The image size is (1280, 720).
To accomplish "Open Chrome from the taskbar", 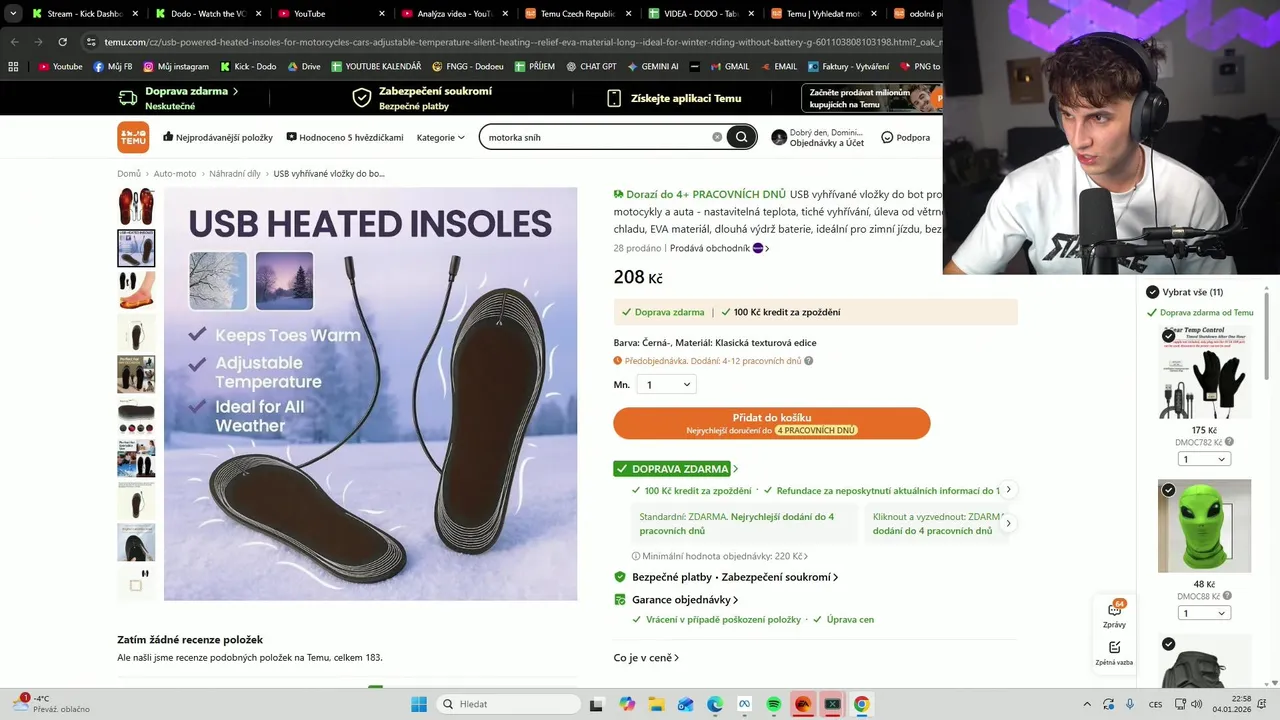I will (861, 704).
